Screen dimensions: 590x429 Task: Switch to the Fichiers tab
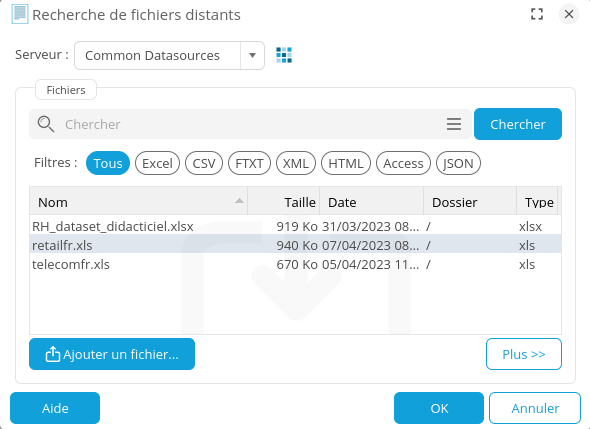point(66,90)
